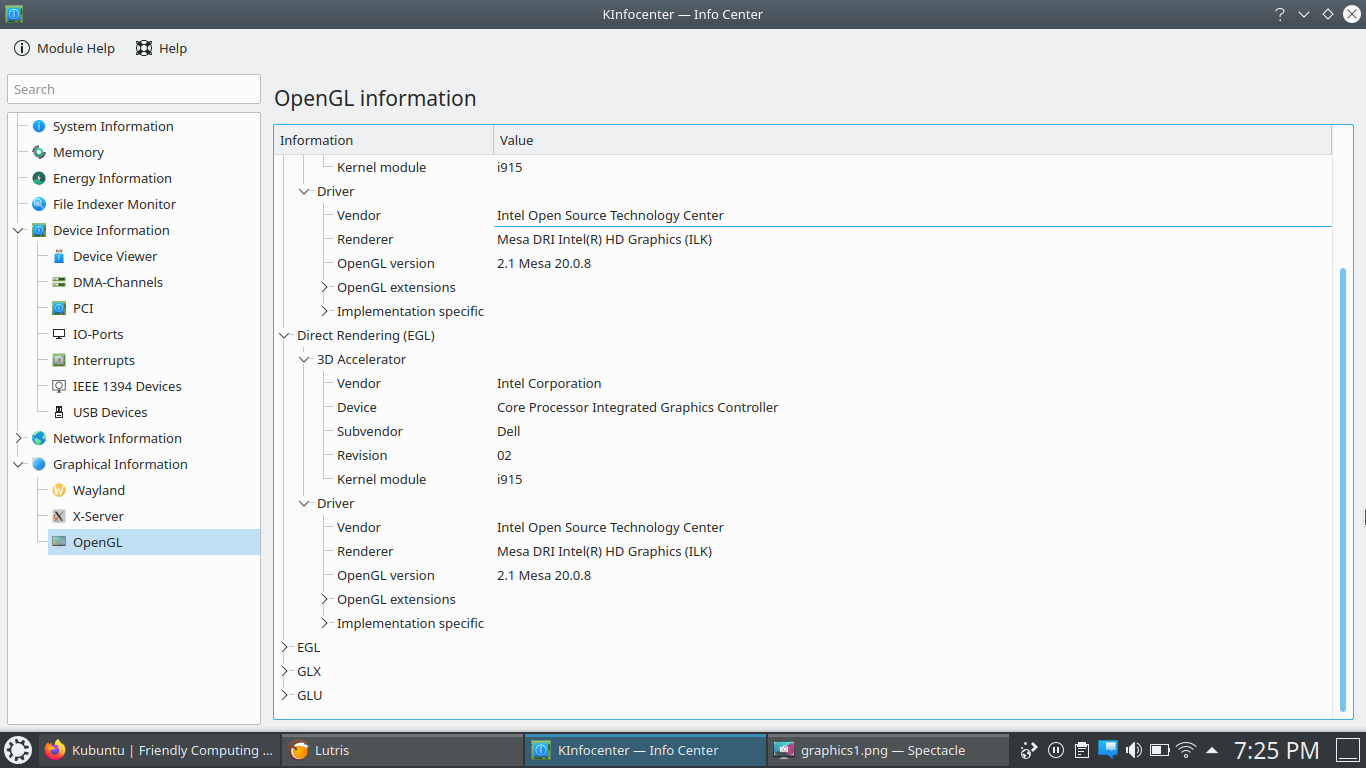Open Module Help
Screen dimensions: 1366x768
64,48
